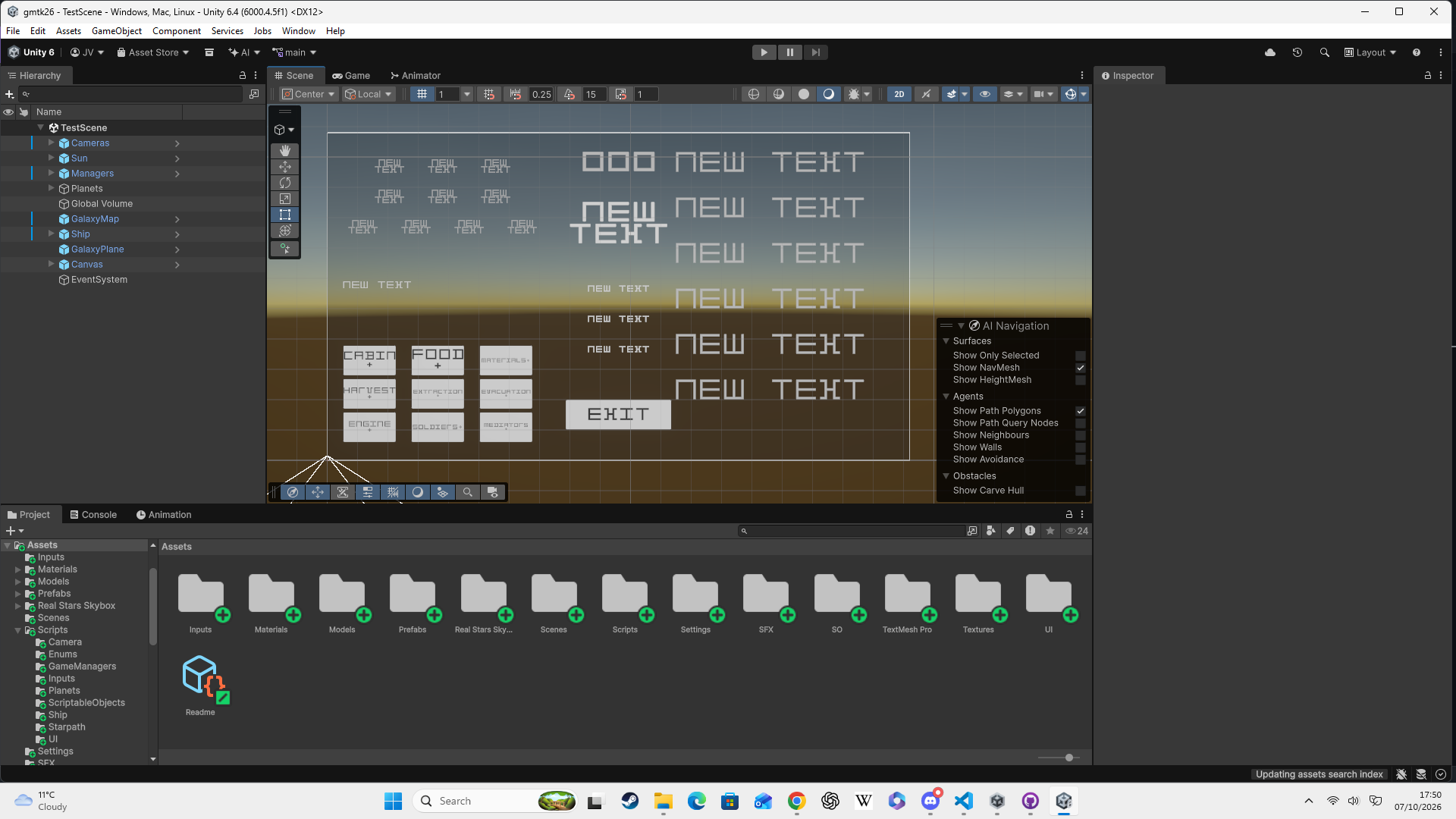Select the Rotate tool
This screenshot has width=1456, height=819.
click(x=285, y=183)
